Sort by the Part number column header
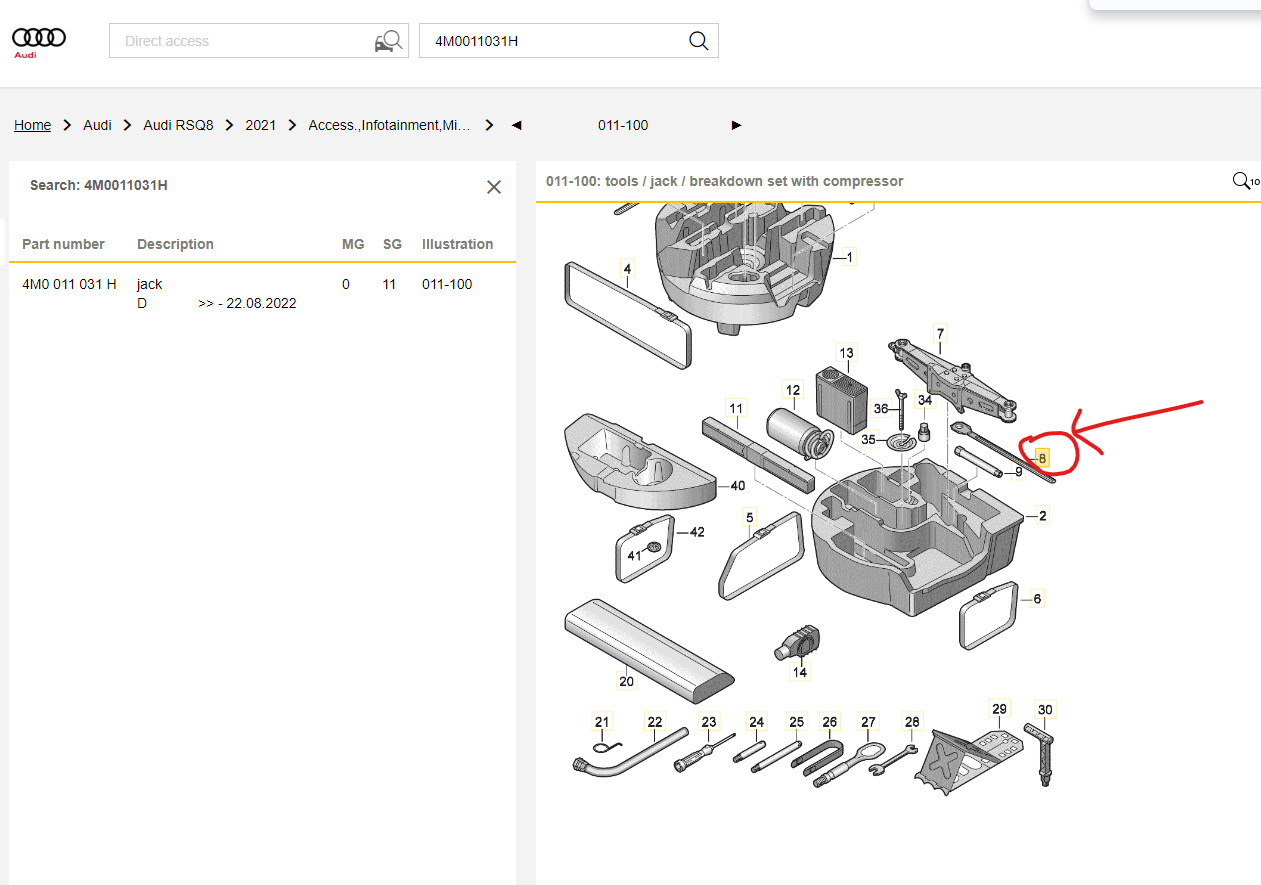Viewport: 1261px width, 885px height. (x=63, y=244)
